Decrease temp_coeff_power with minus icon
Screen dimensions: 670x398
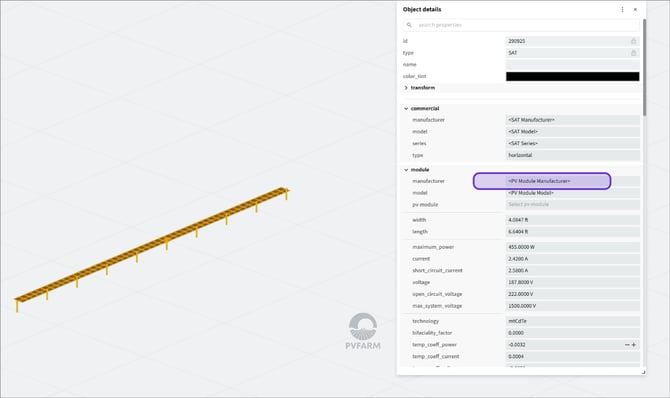(627, 345)
